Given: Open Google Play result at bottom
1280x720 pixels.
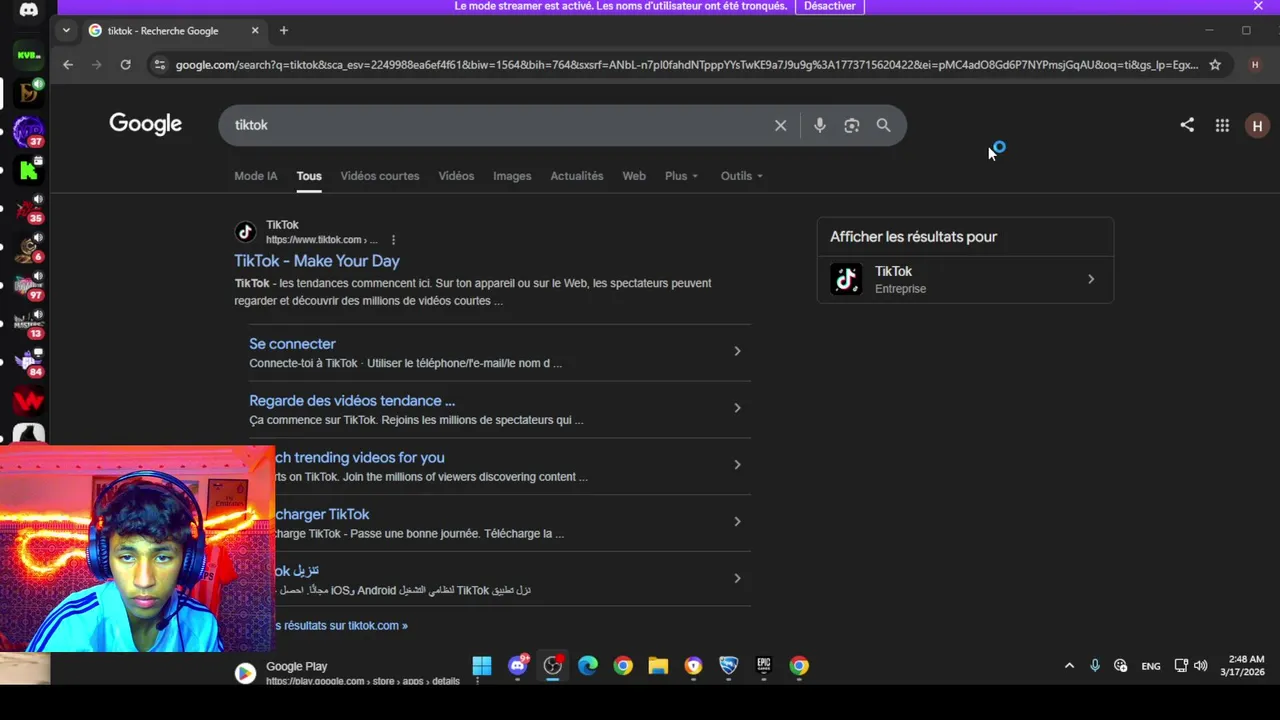Looking at the screenshot, I should (x=297, y=667).
